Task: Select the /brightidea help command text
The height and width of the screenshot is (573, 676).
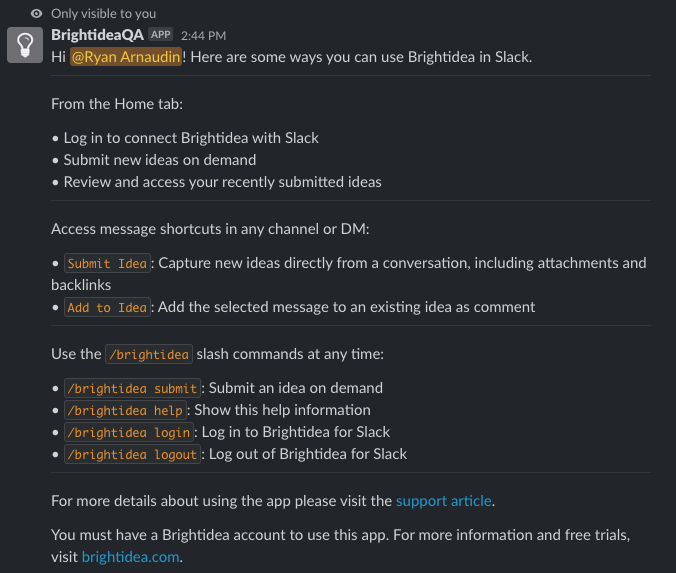Action: 125,410
